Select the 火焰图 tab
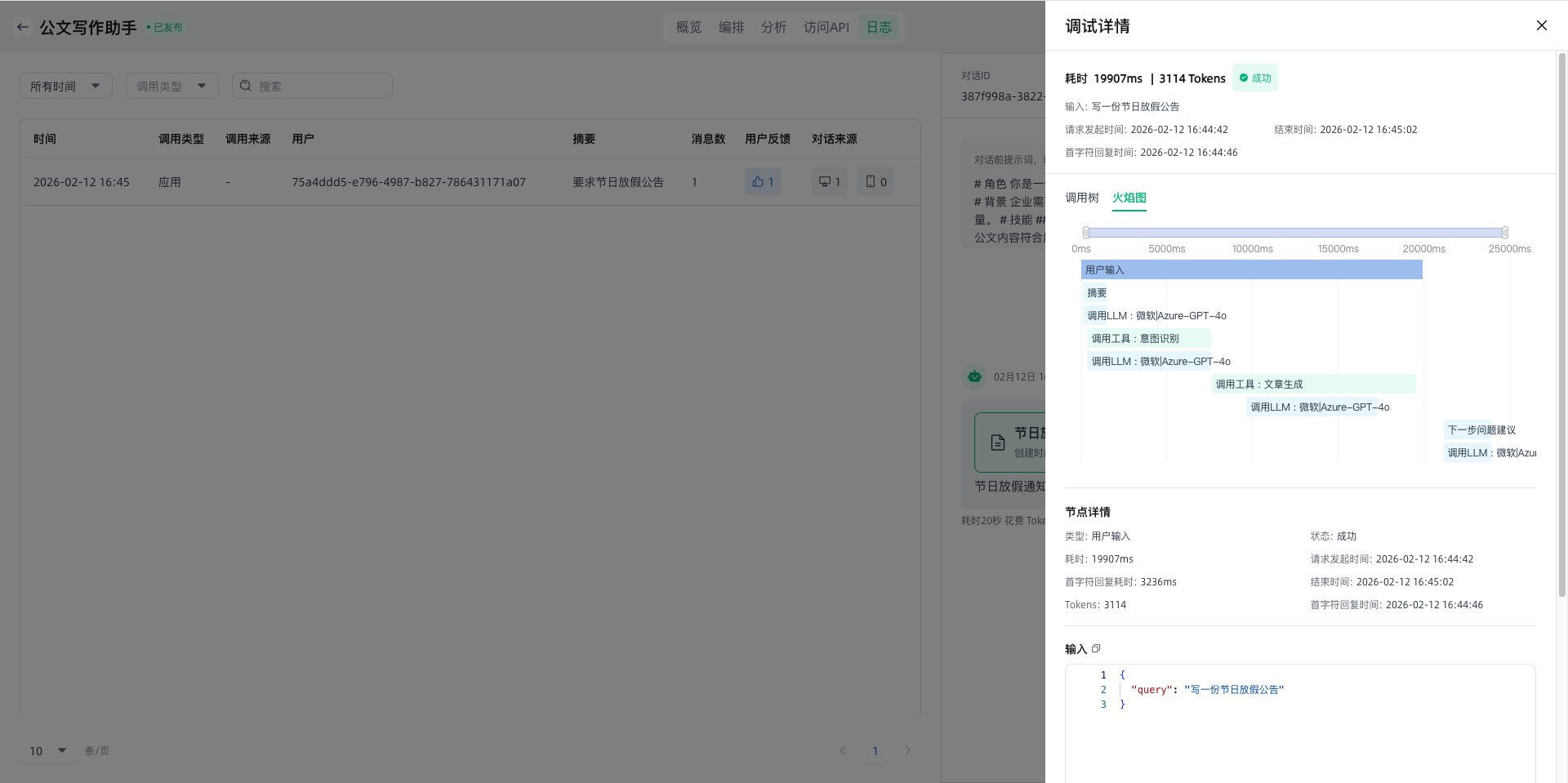This screenshot has width=1568, height=783. [x=1129, y=198]
